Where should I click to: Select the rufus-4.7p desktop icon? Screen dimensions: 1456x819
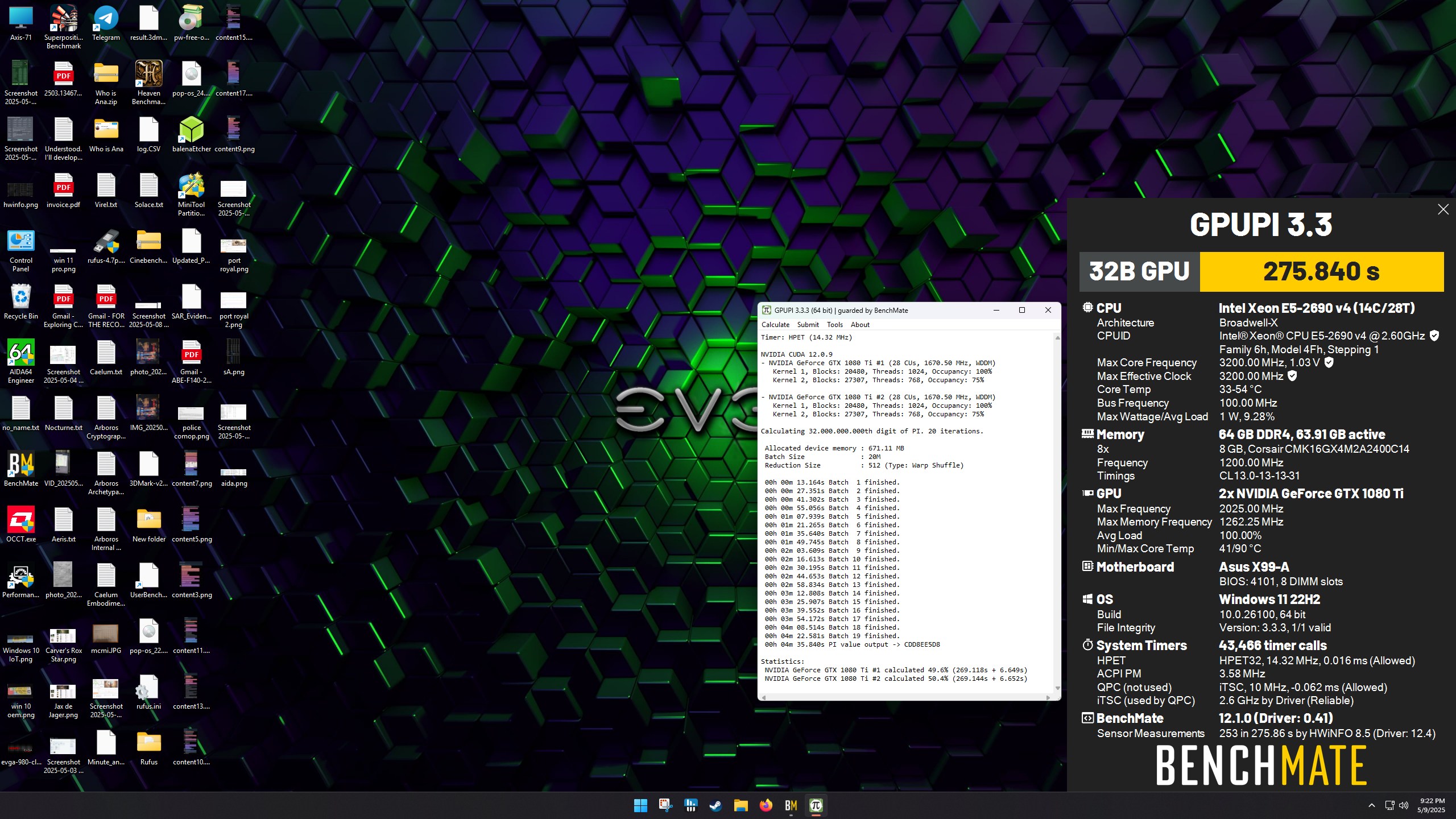(106, 246)
